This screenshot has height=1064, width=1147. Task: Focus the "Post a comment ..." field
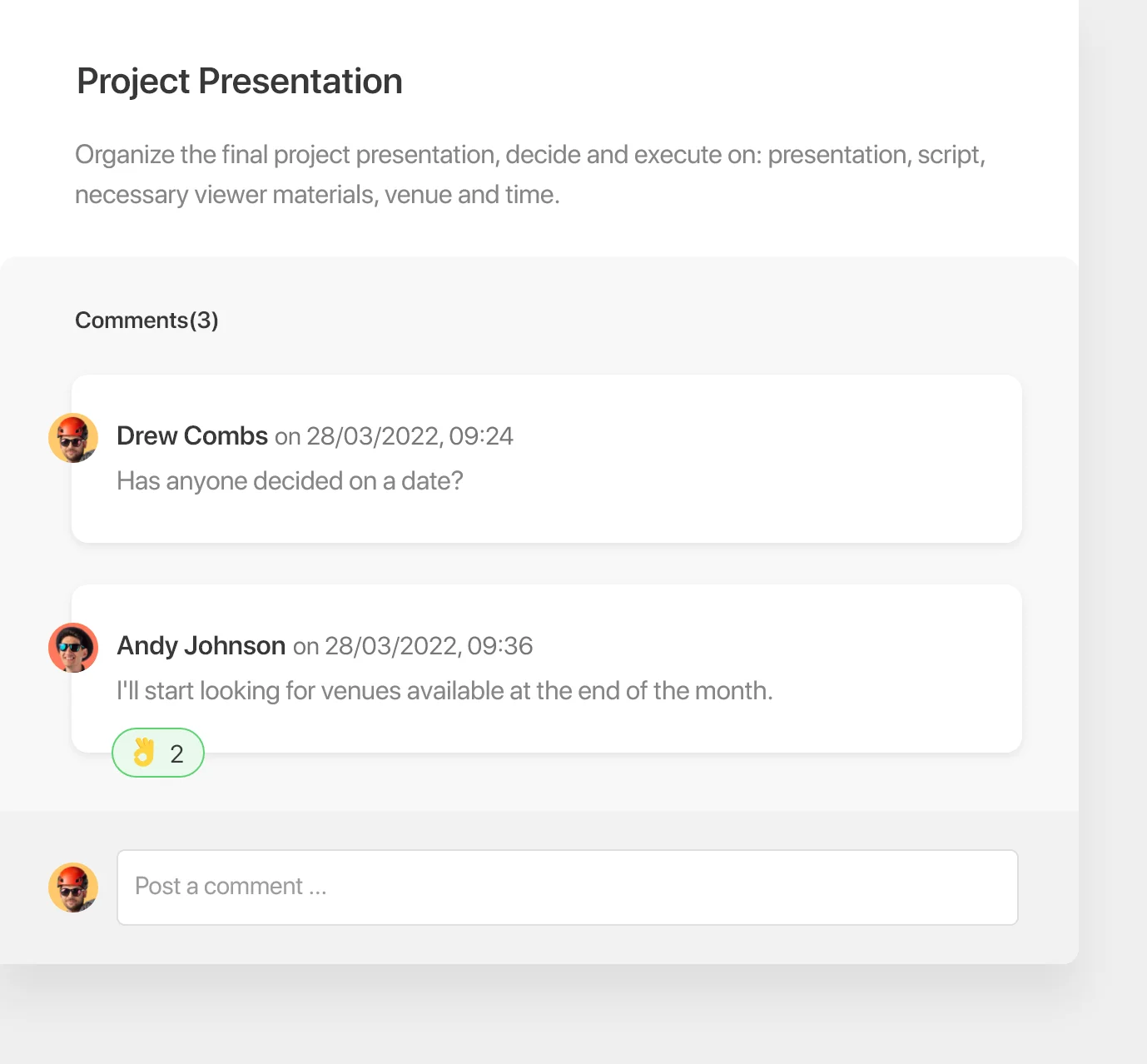(567, 887)
